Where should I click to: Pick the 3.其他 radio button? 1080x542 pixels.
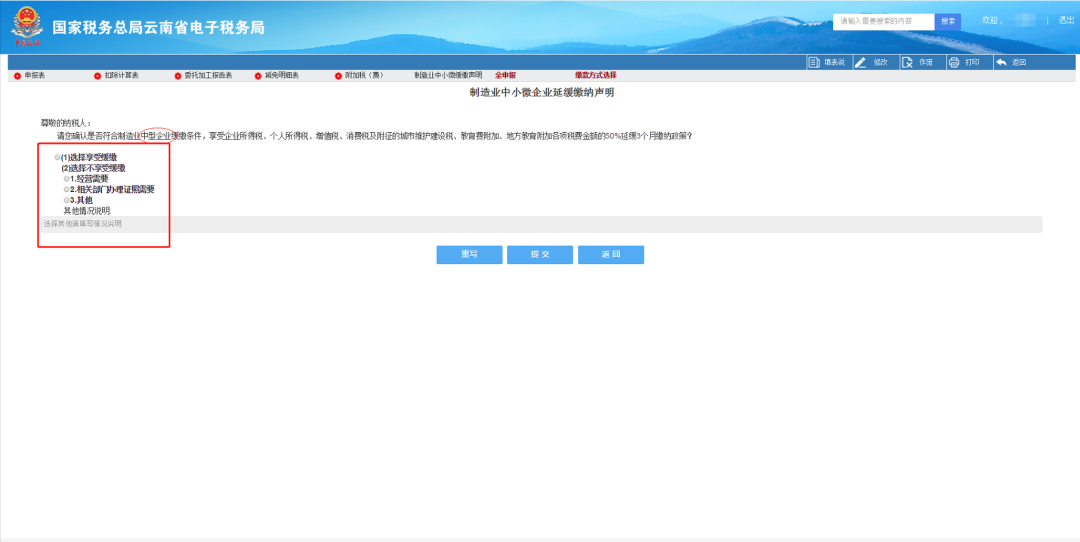[x=67, y=200]
